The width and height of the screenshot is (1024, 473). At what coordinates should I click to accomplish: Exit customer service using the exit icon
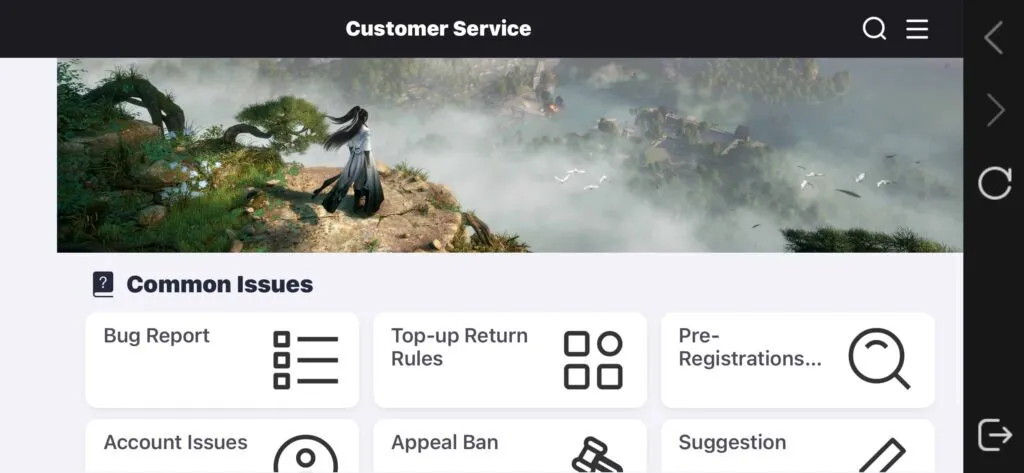point(995,434)
